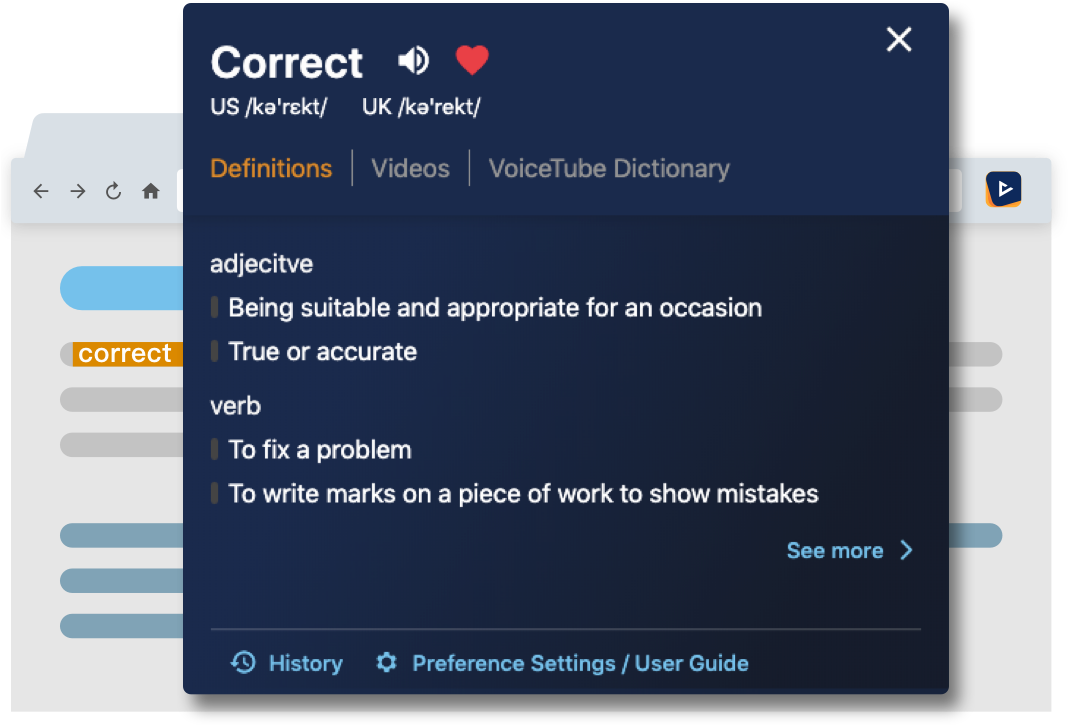Click the See more chevron arrow
Viewport: 1068px width, 725px height.
pyautogui.click(x=907, y=550)
